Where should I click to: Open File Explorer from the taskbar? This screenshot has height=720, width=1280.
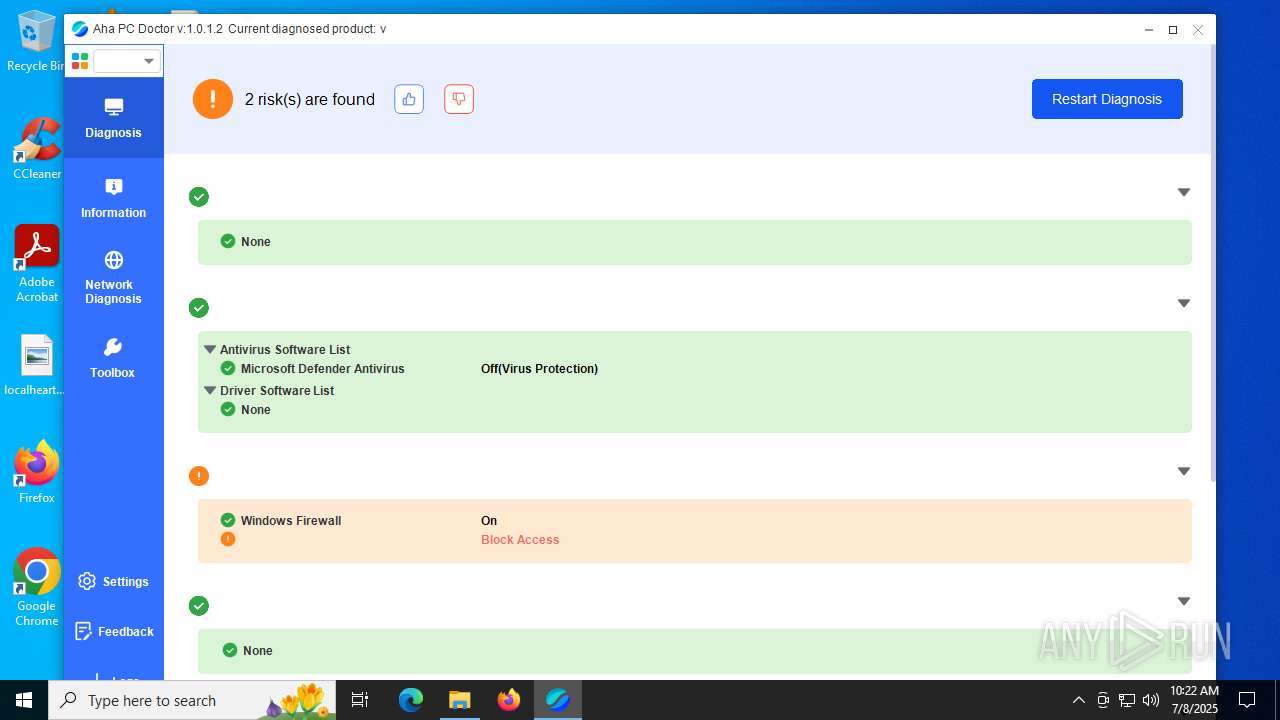(459, 700)
